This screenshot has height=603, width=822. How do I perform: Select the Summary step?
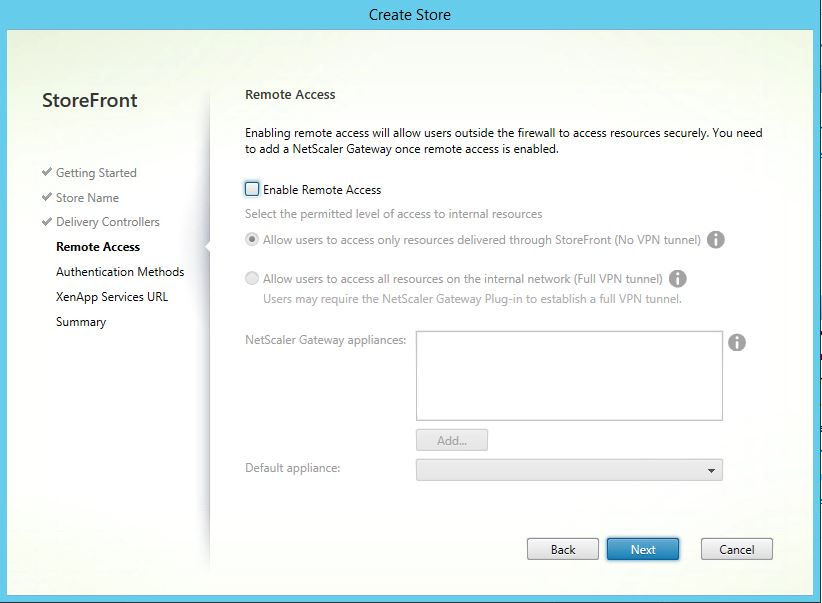[81, 322]
